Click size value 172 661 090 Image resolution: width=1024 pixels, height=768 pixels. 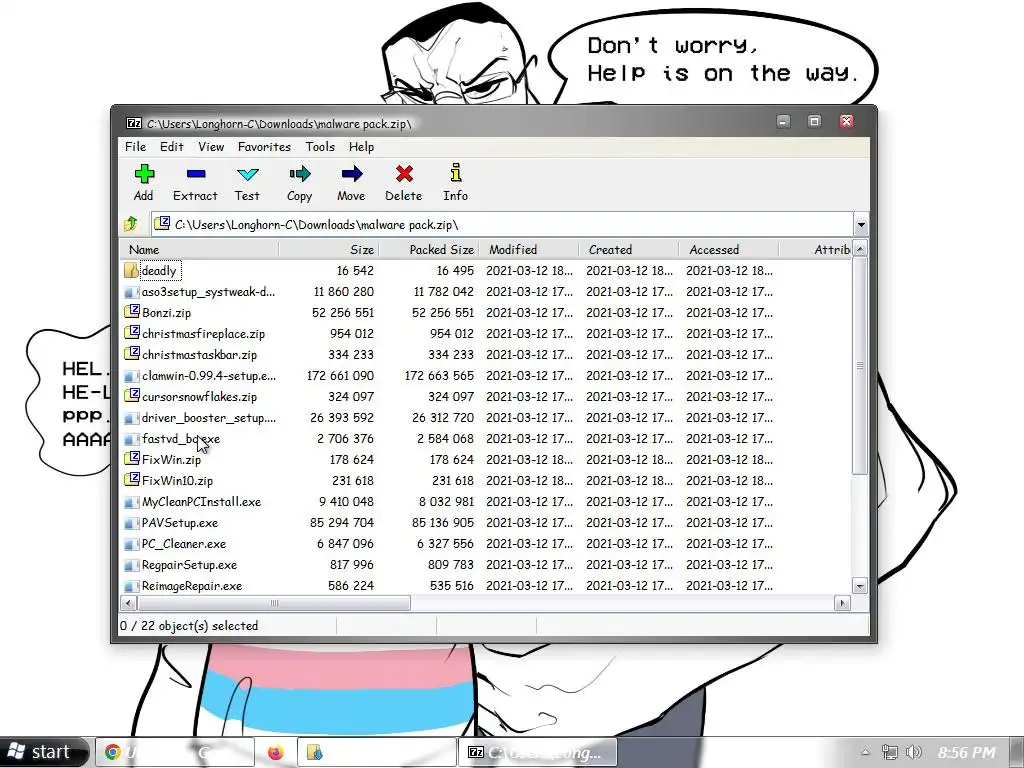tap(340, 376)
